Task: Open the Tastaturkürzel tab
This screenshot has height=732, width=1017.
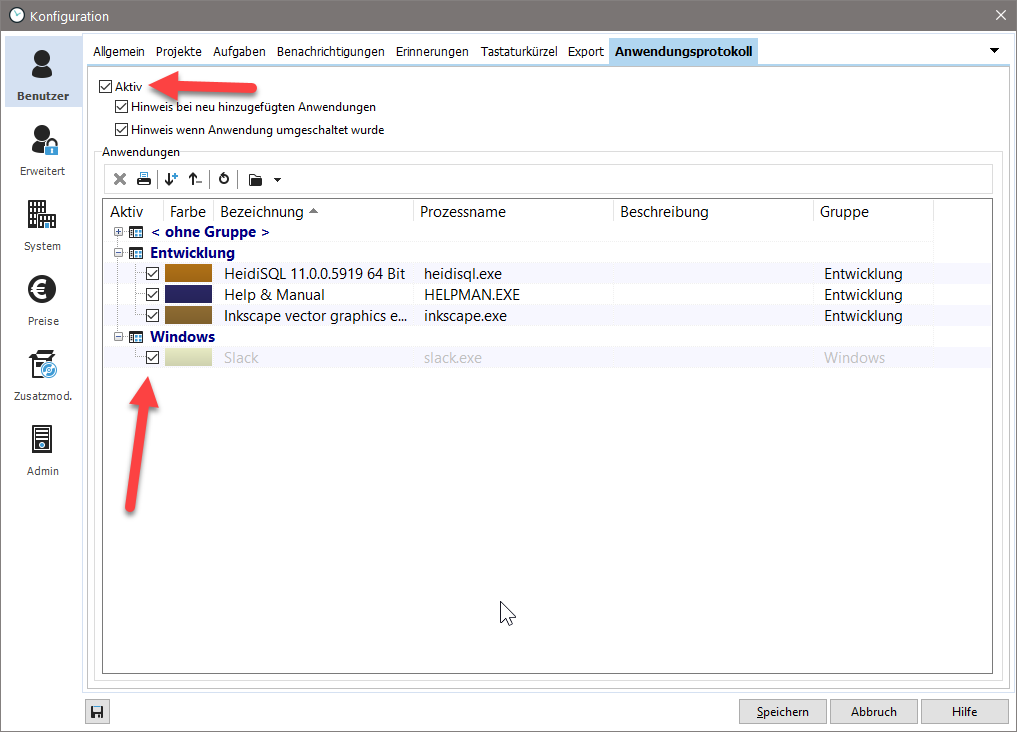Action: click(519, 51)
